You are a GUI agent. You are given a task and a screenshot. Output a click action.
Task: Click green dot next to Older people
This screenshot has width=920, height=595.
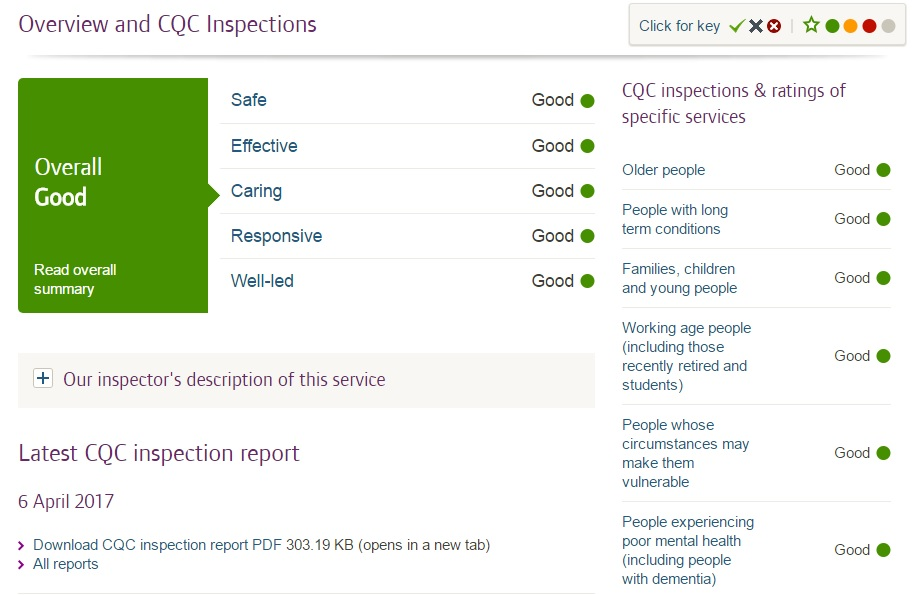coord(884,170)
